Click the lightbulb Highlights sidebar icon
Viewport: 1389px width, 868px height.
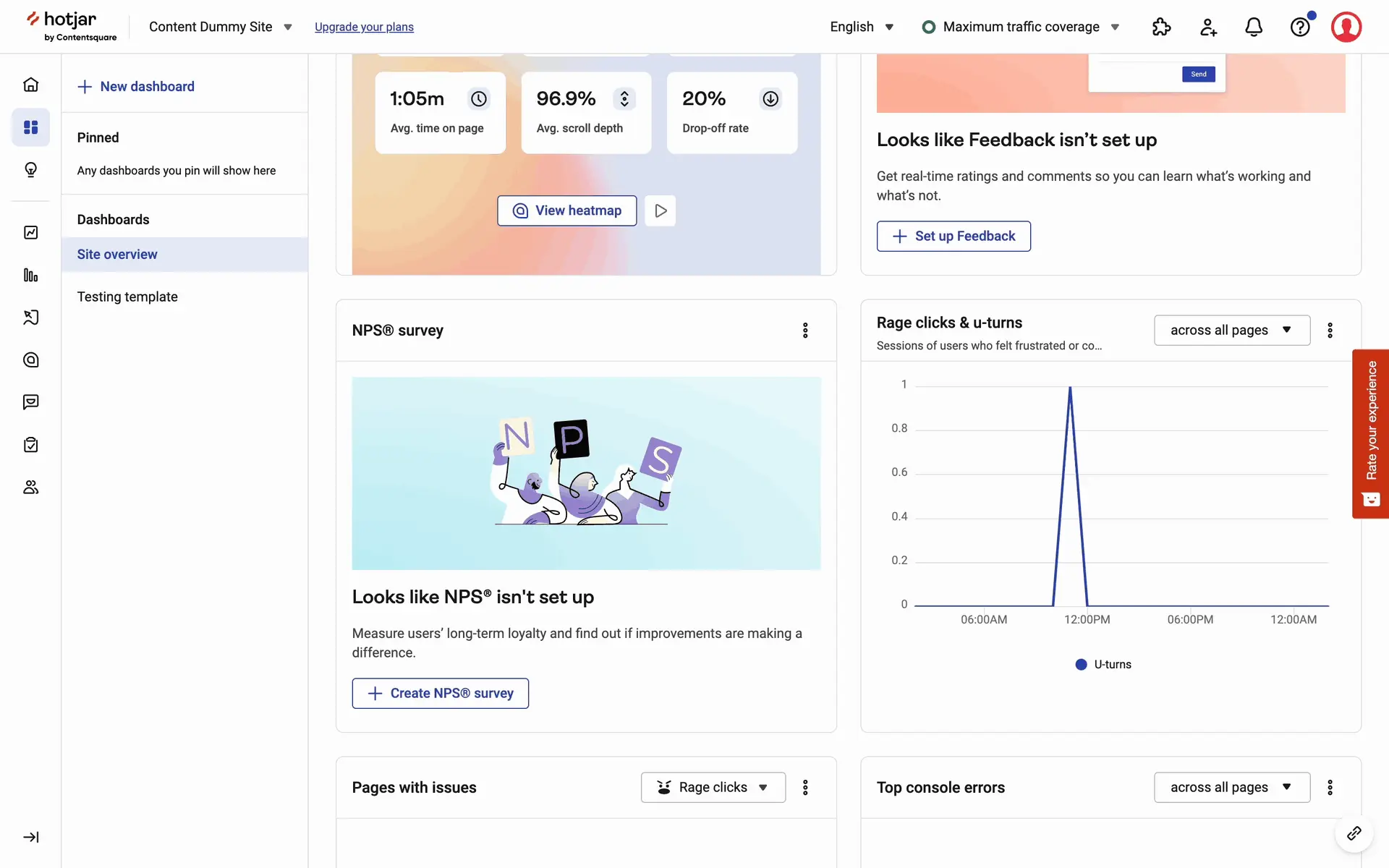tap(30, 170)
